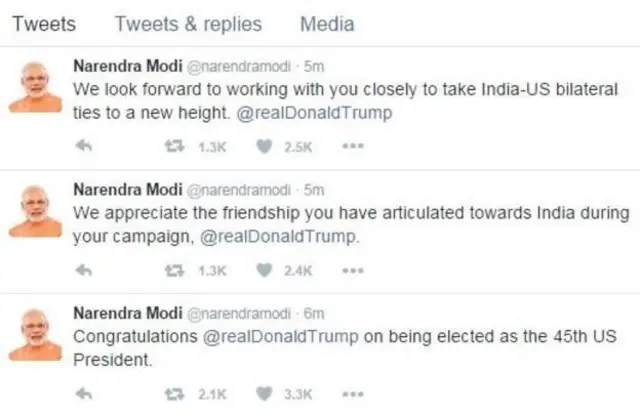Switch to the Tweets & replies tab
640x414 pixels.
tap(188, 23)
